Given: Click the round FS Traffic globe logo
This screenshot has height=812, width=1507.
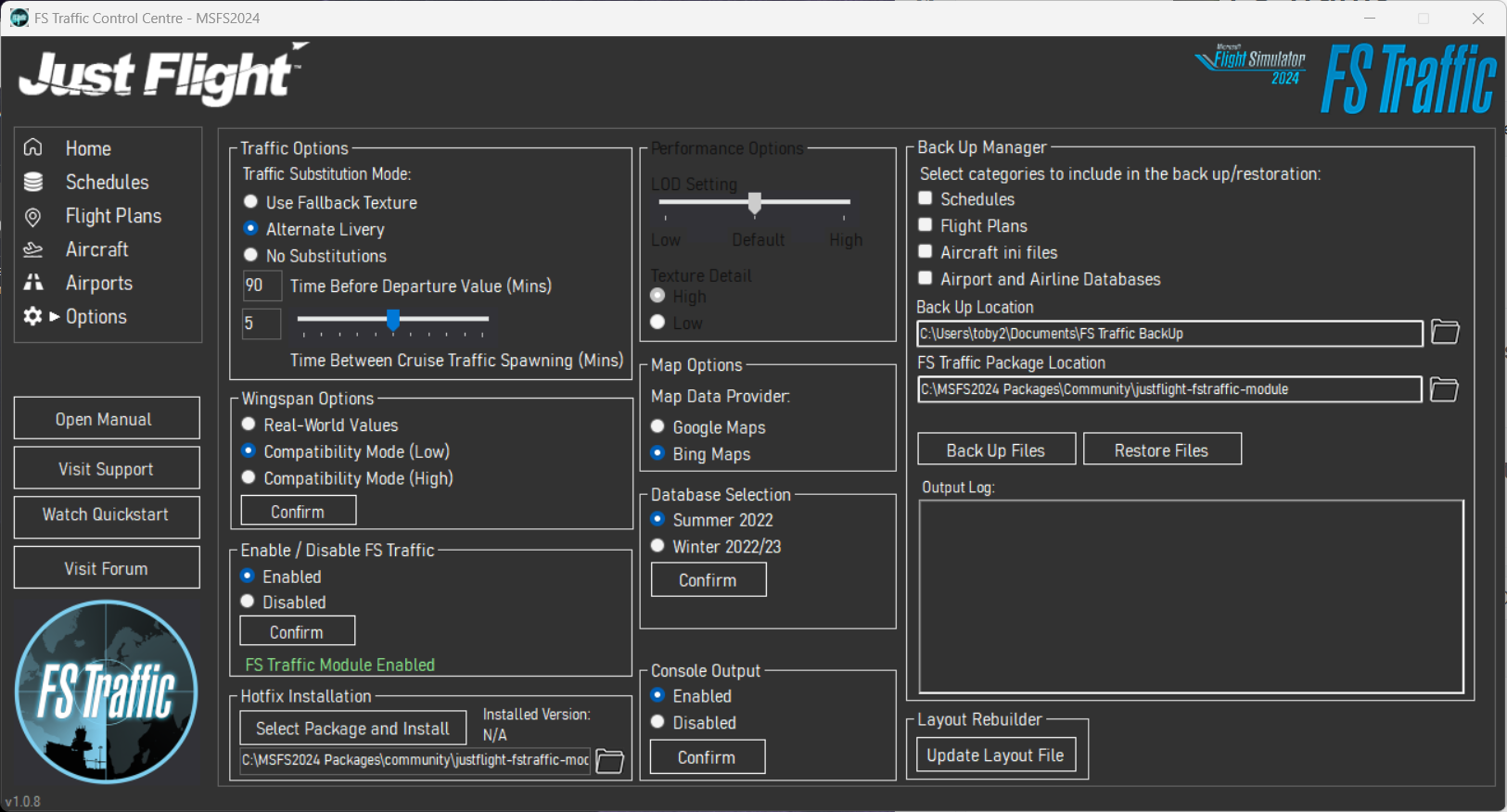Looking at the screenshot, I should (x=107, y=691).
